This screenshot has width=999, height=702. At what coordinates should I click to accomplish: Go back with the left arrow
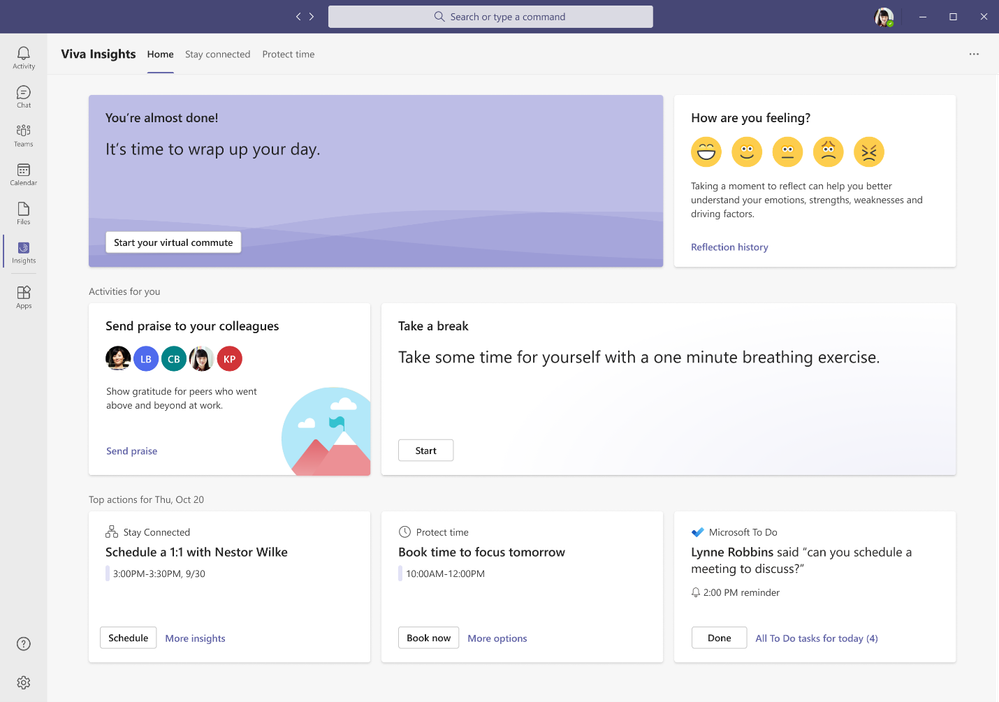click(x=298, y=17)
